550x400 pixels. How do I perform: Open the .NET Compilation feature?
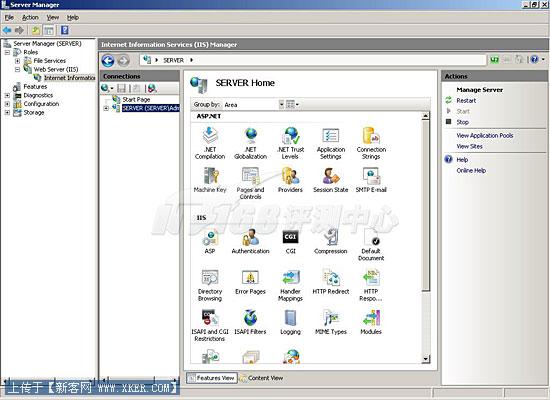click(x=210, y=144)
